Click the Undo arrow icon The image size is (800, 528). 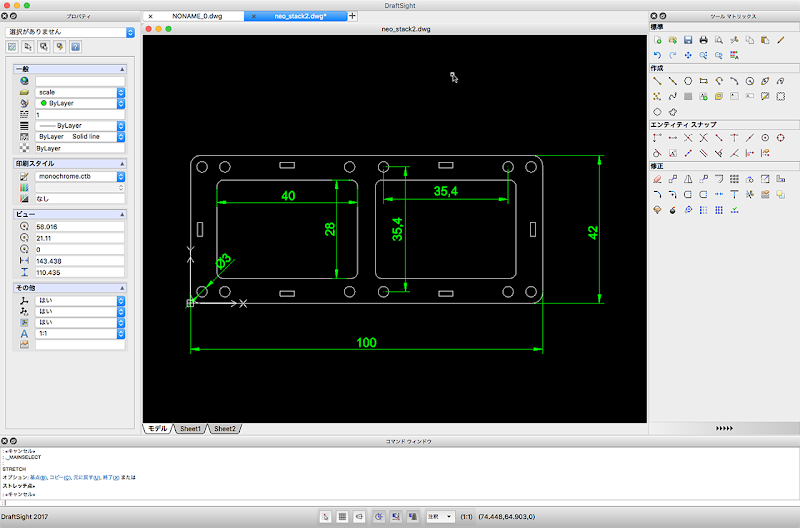[657, 55]
